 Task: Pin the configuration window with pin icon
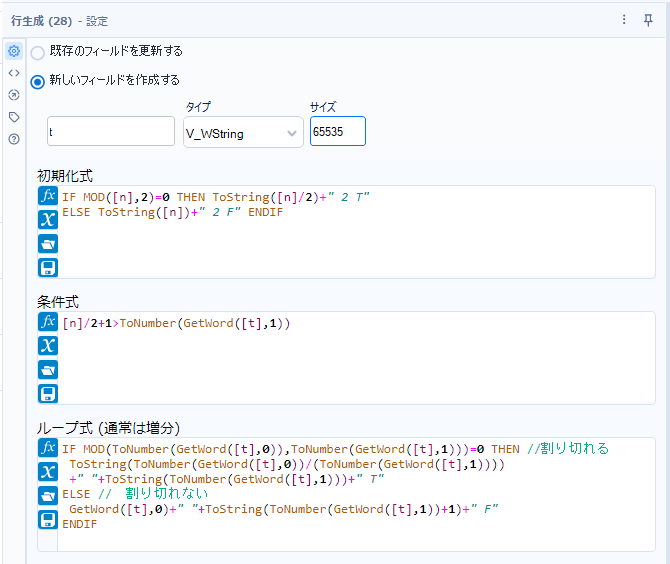(x=649, y=20)
